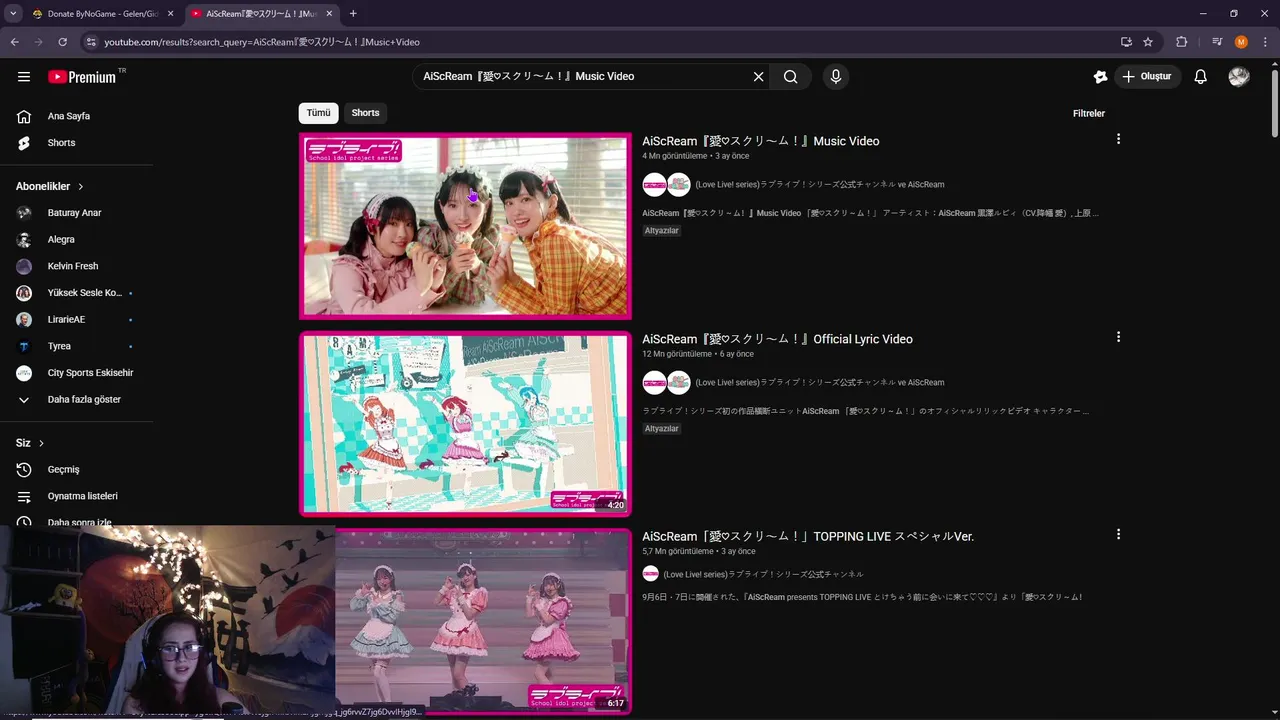View site information icon in address bar
This screenshot has height=720, width=1280.
point(90,42)
